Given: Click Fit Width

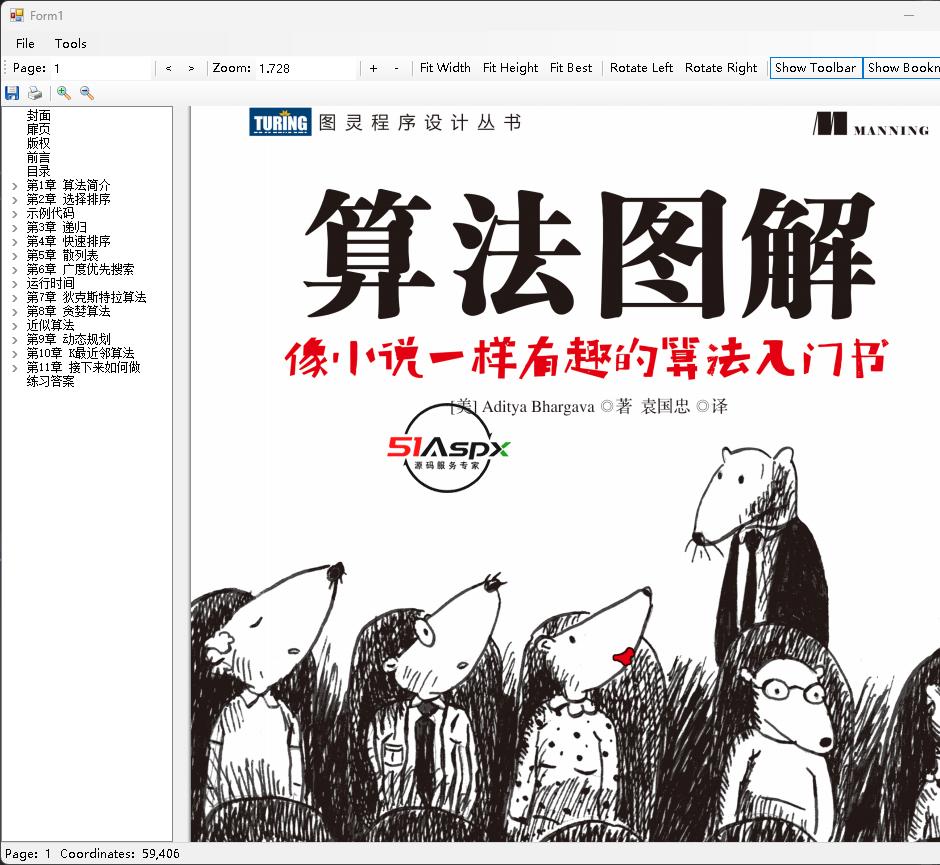Looking at the screenshot, I should (445, 68).
